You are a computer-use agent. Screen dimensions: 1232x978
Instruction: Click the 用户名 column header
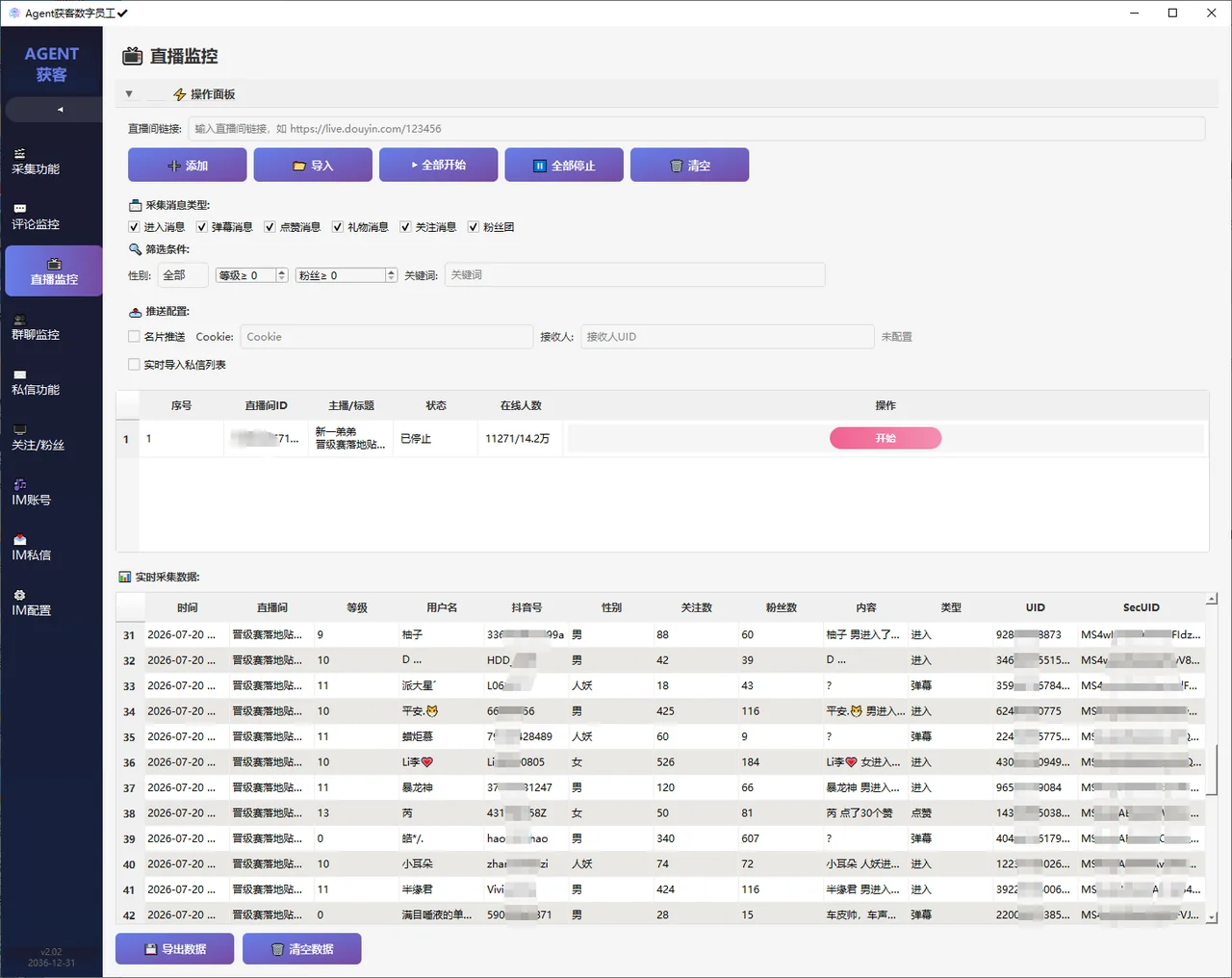(442, 607)
